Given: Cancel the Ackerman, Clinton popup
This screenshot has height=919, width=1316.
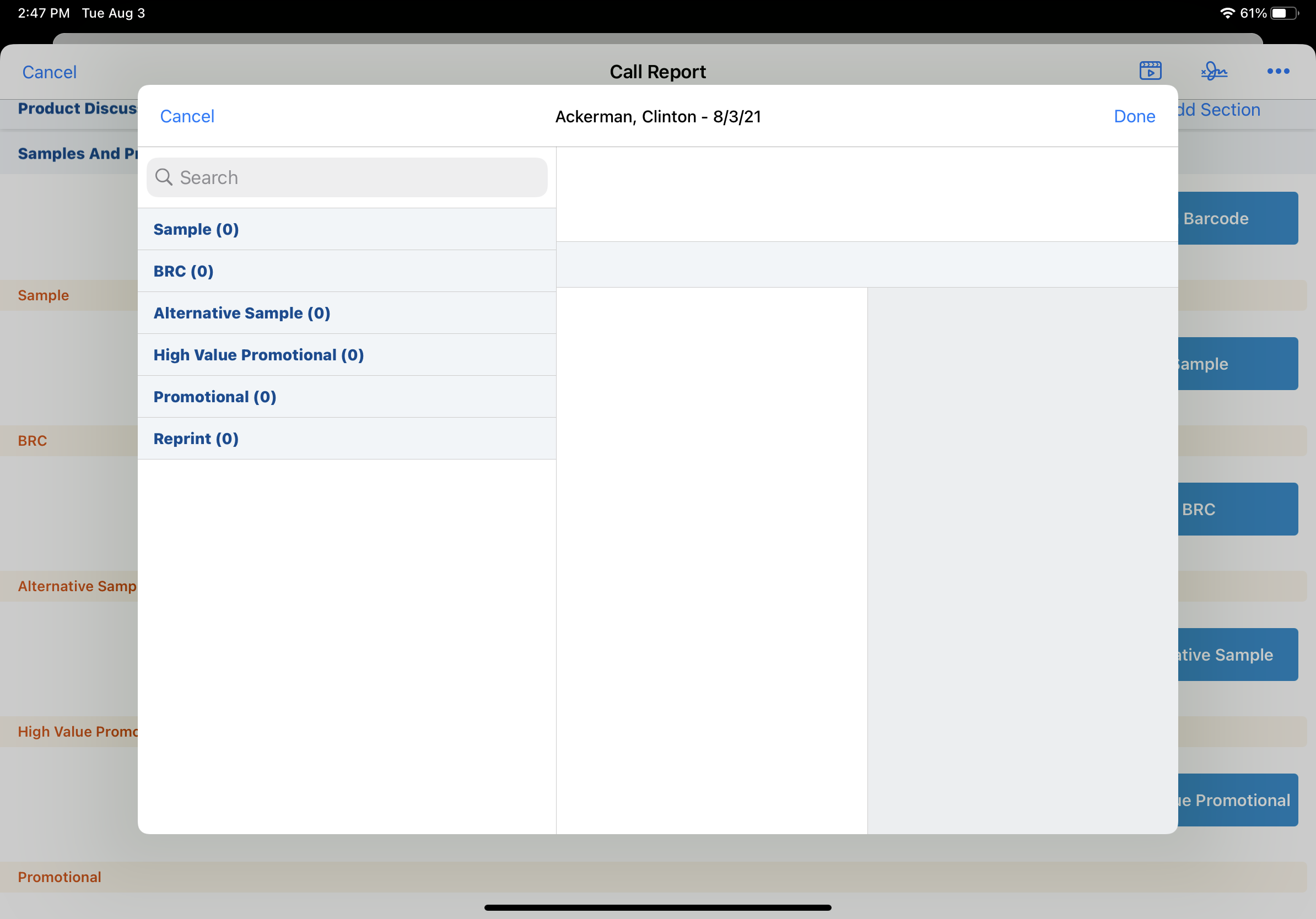Looking at the screenshot, I should click(x=187, y=116).
